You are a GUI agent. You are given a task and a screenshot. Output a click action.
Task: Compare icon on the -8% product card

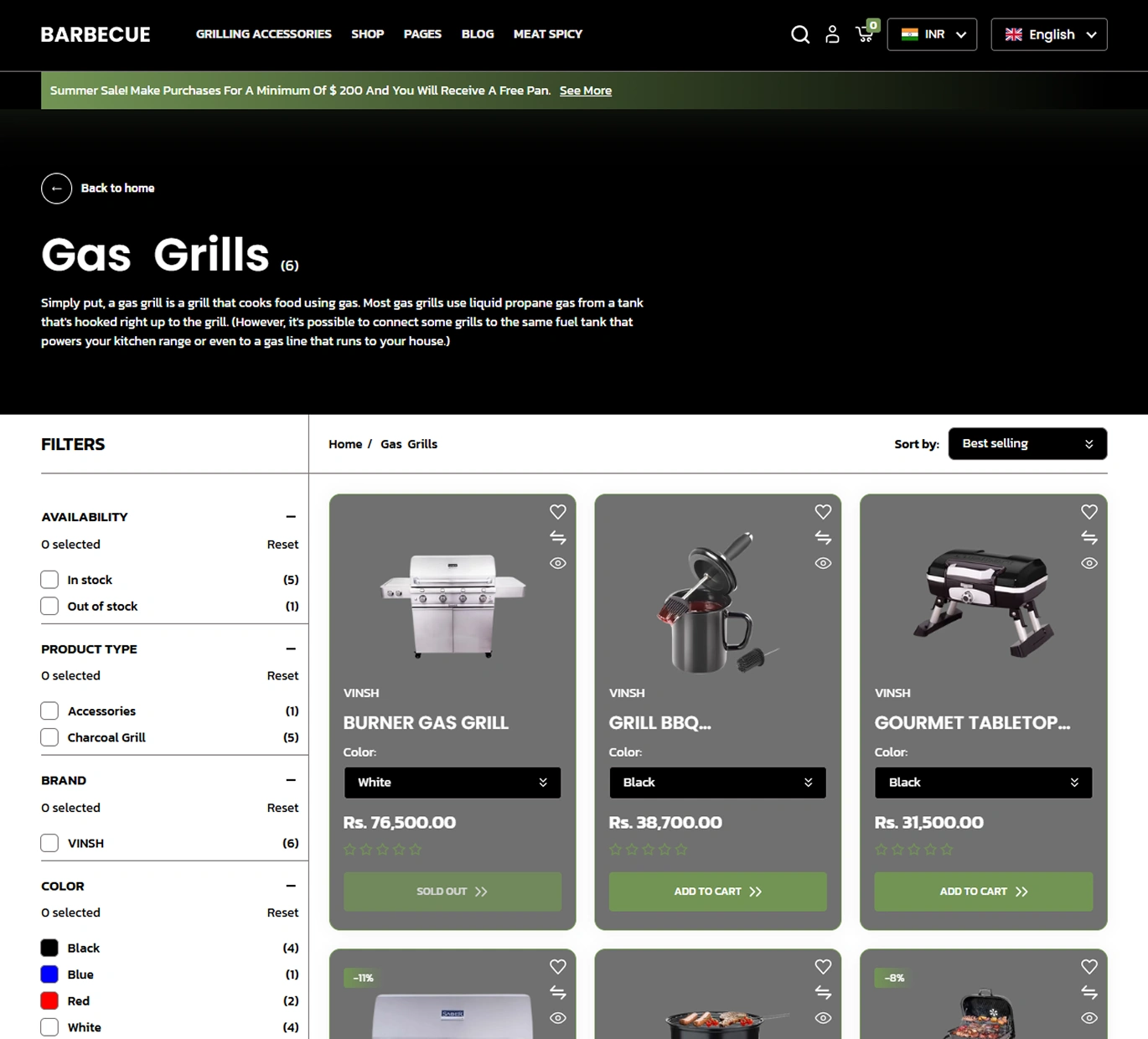(1089, 993)
